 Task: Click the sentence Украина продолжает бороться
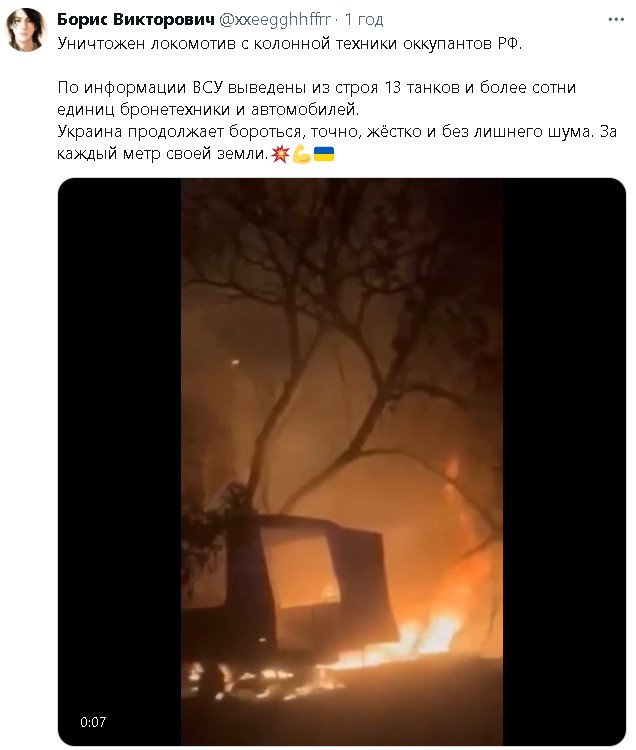pos(337,142)
